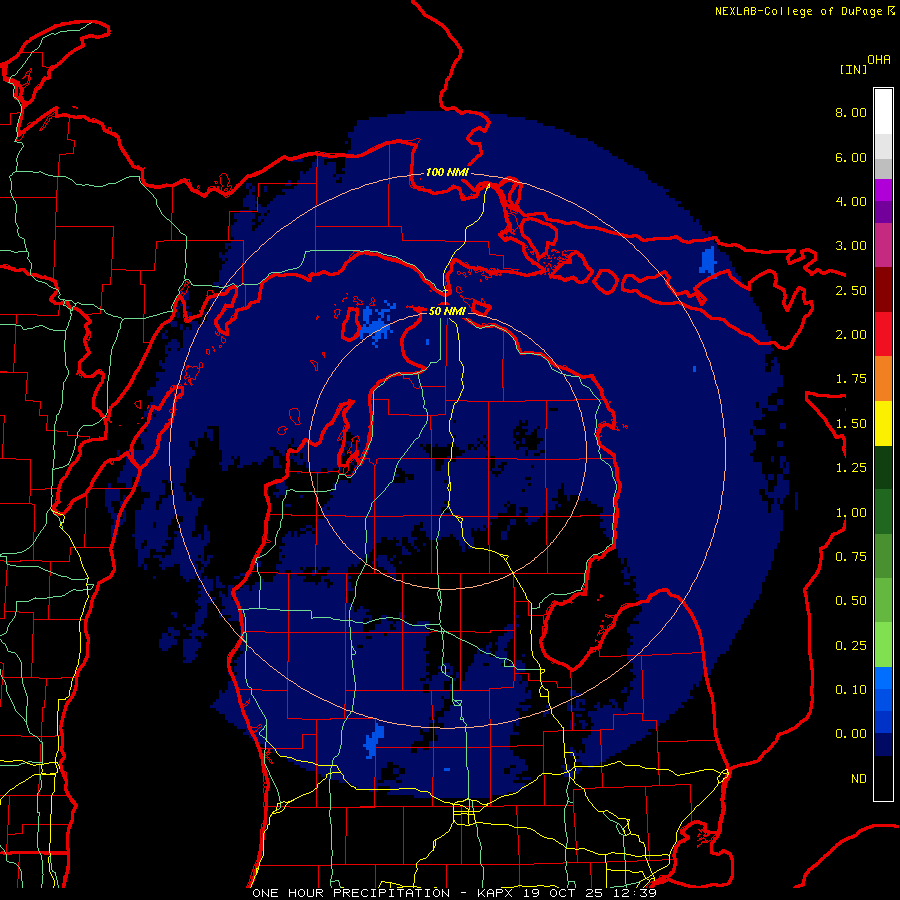900x900 pixels.
Task: Click the 50 NMI range ring label
Action: 447,311
